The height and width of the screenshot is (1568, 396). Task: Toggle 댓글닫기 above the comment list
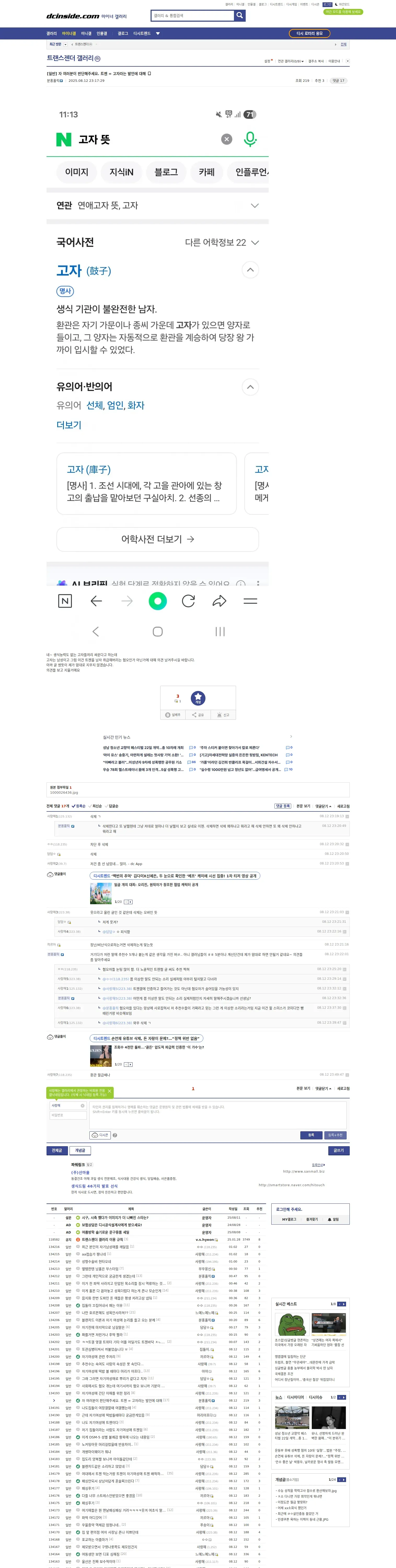click(x=324, y=806)
